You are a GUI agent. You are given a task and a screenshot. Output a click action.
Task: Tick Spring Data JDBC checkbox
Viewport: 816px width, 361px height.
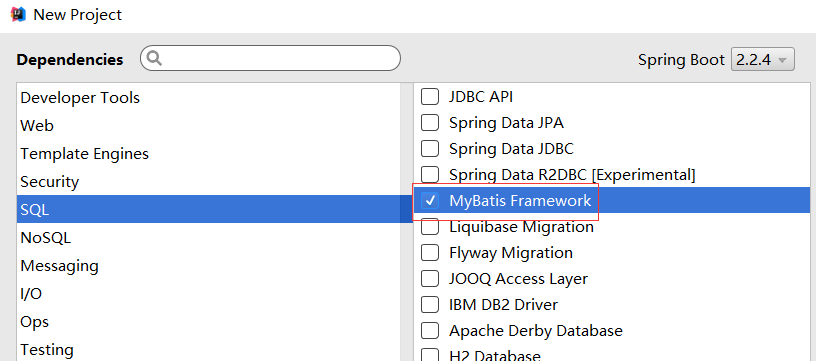(429, 149)
